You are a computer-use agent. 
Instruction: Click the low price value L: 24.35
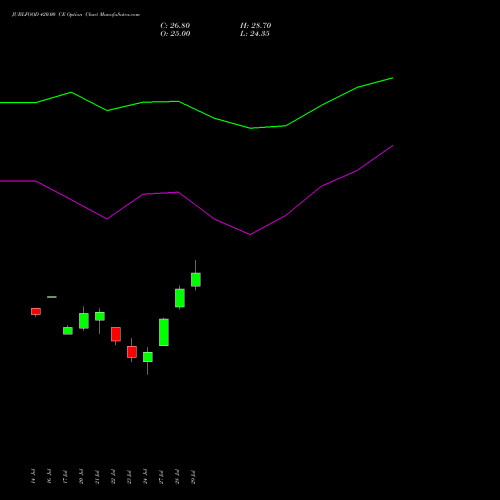(255, 34)
